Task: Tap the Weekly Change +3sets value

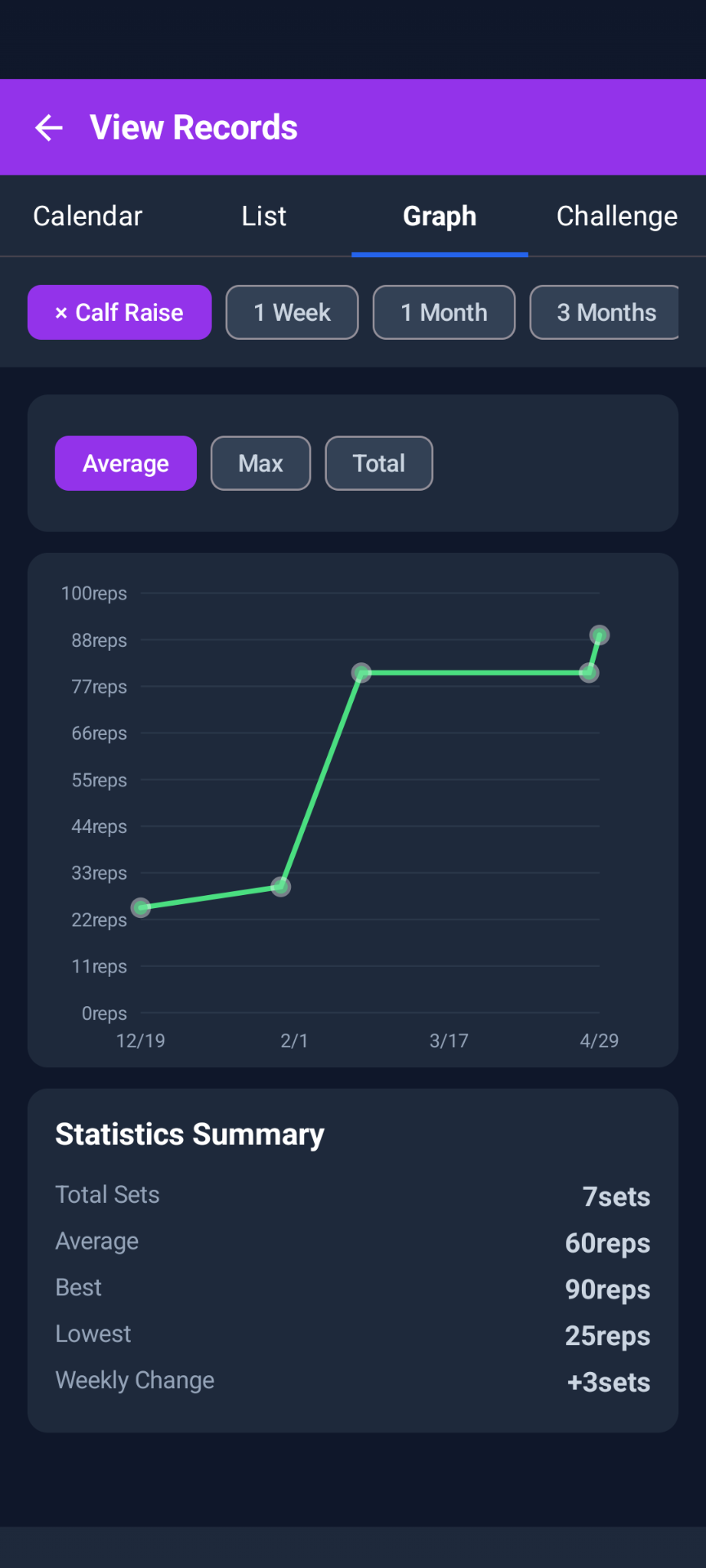Action: coord(609,1382)
